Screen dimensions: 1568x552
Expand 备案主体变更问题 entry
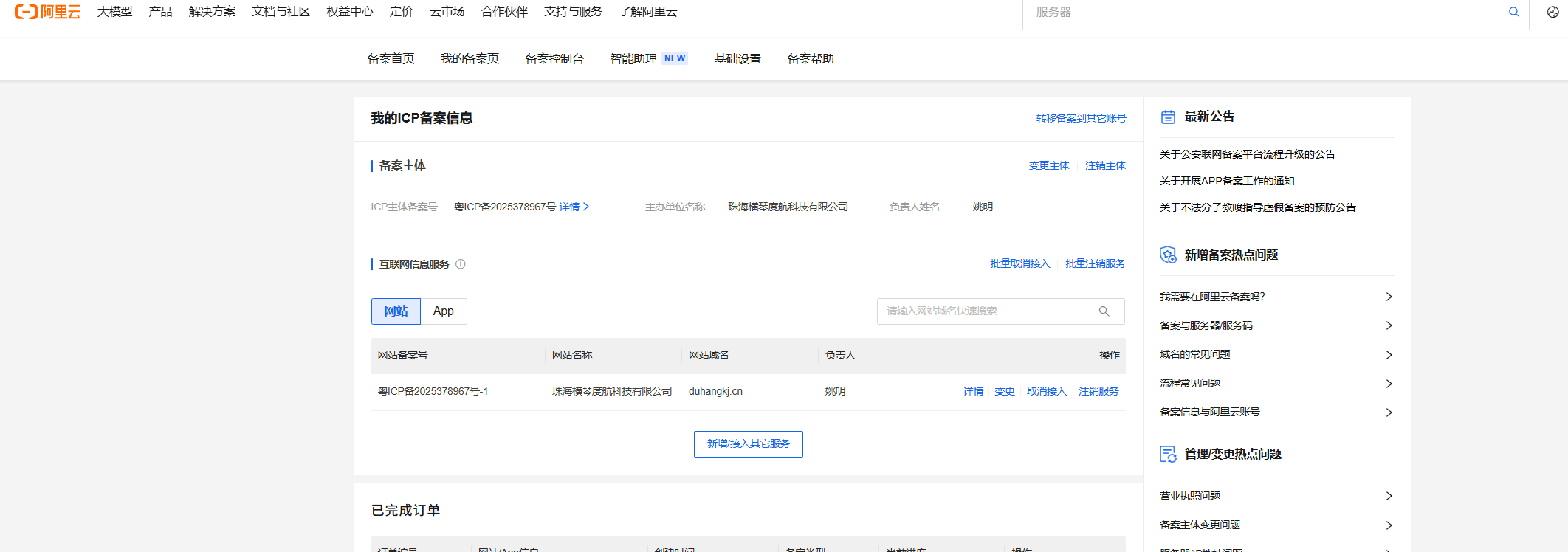point(1276,525)
